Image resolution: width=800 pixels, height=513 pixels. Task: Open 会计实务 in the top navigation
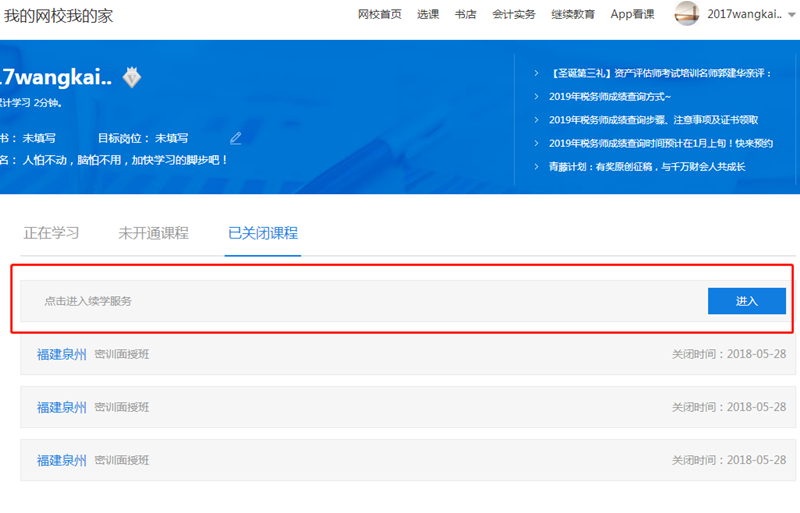point(513,14)
